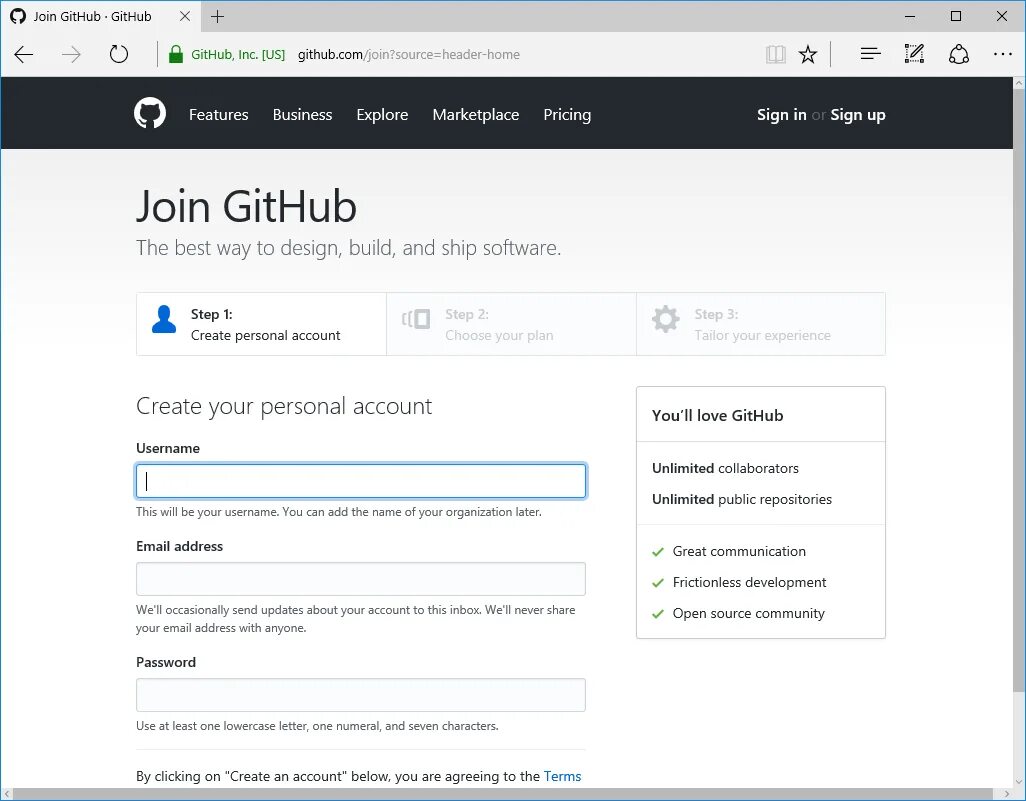This screenshot has width=1026, height=801.
Task: Click the Step 2 plan icon
Action: tap(416, 319)
